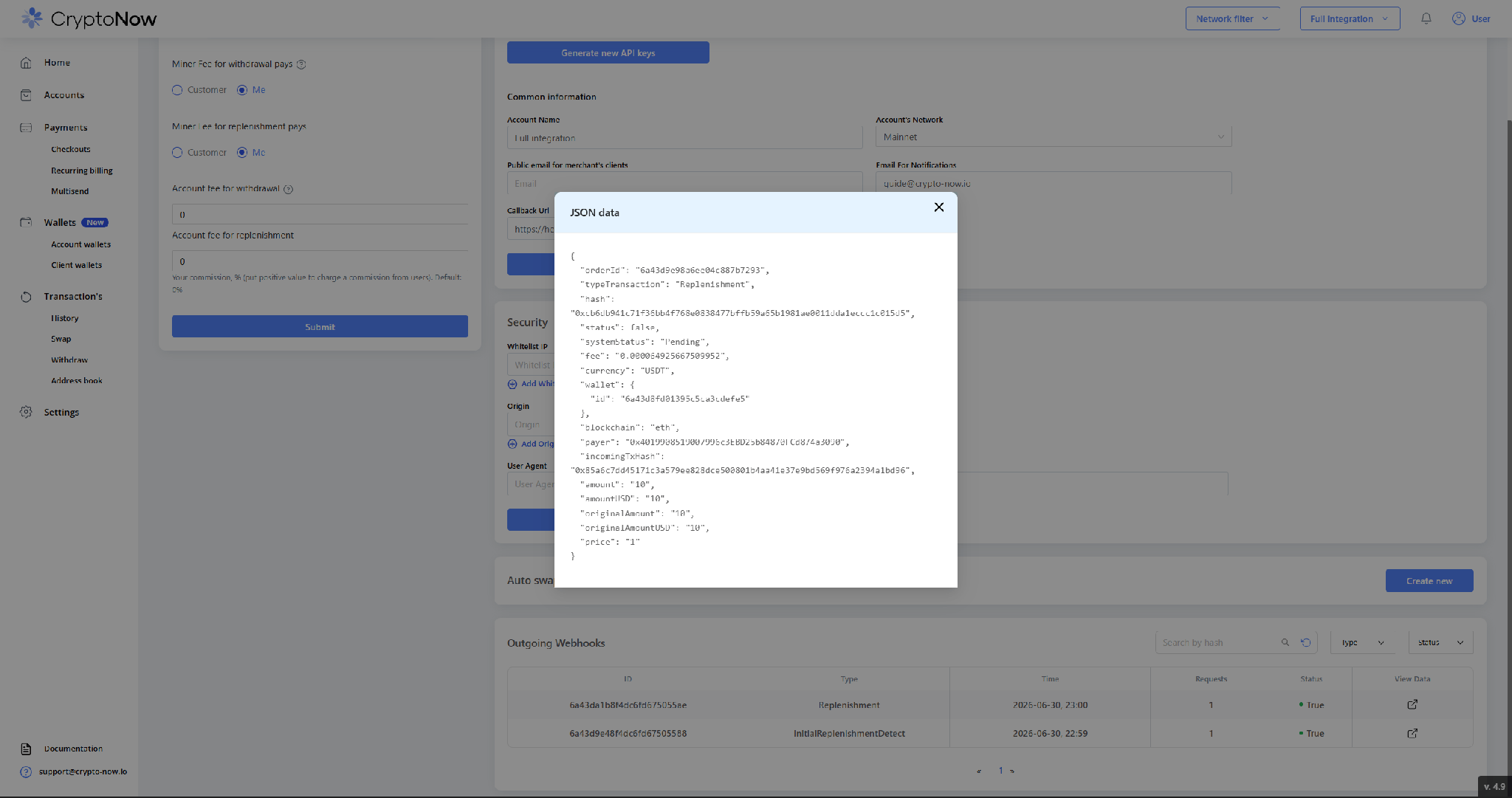This screenshot has height=798, width=1512.
Task: Click the Add Origin plus icon
Action: click(x=512, y=444)
